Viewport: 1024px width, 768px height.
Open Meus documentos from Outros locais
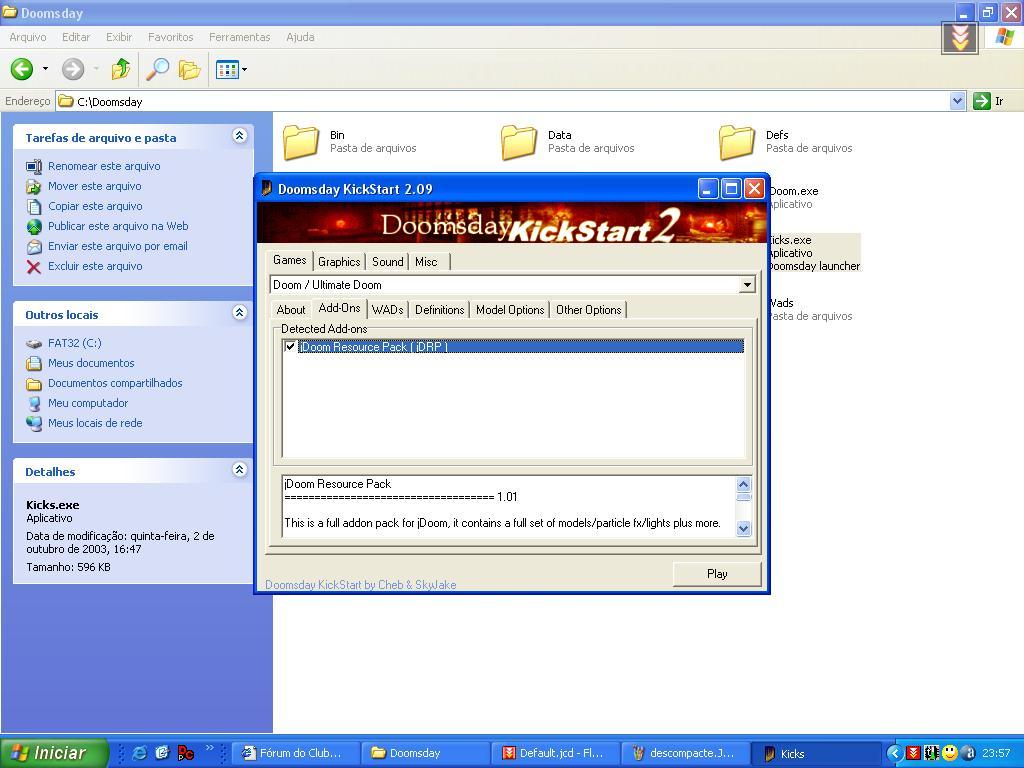(x=91, y=363)
